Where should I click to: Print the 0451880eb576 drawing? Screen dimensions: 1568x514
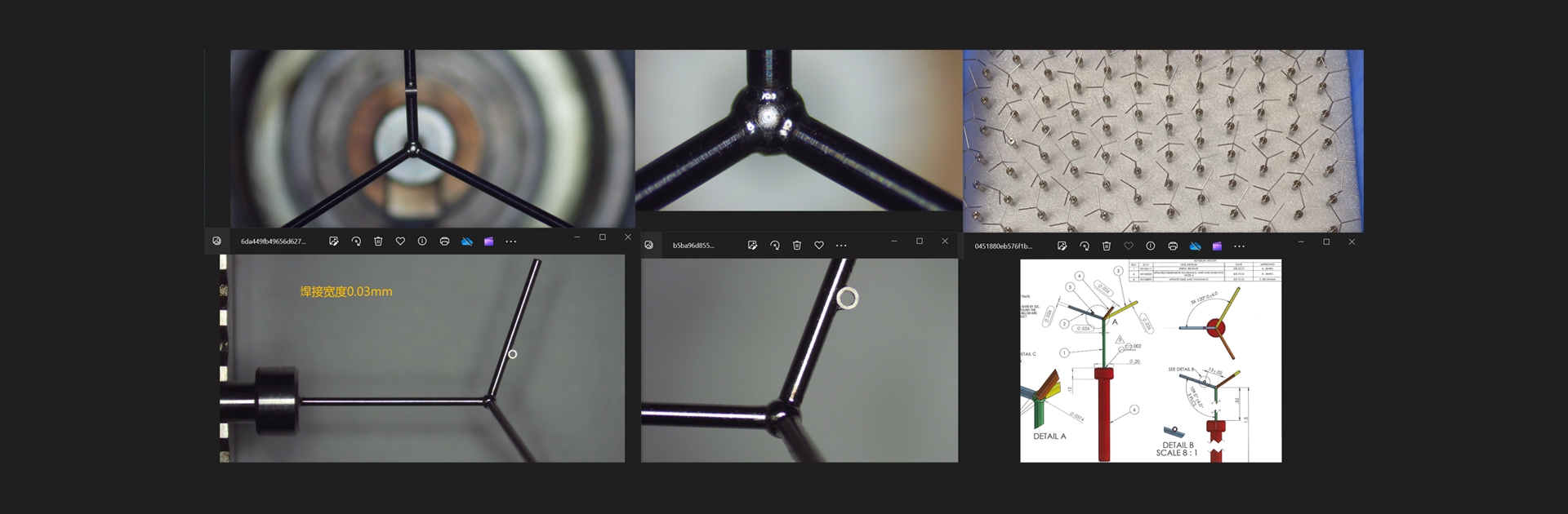pos(1173,246)
